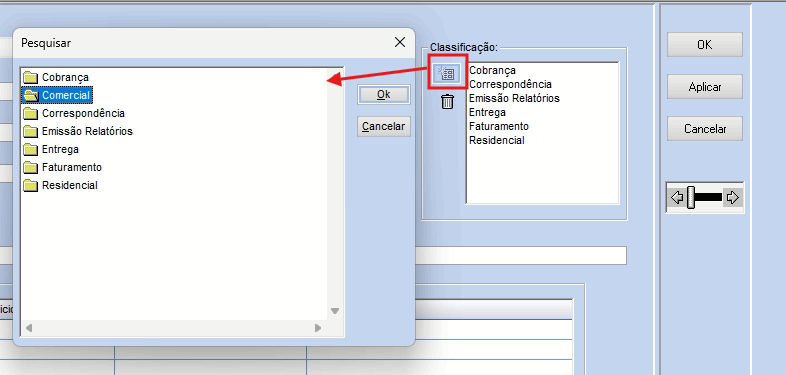Select Cobrança in Classificação list
The height and width of the screenshot is (375, 786).
click(492, 70)
